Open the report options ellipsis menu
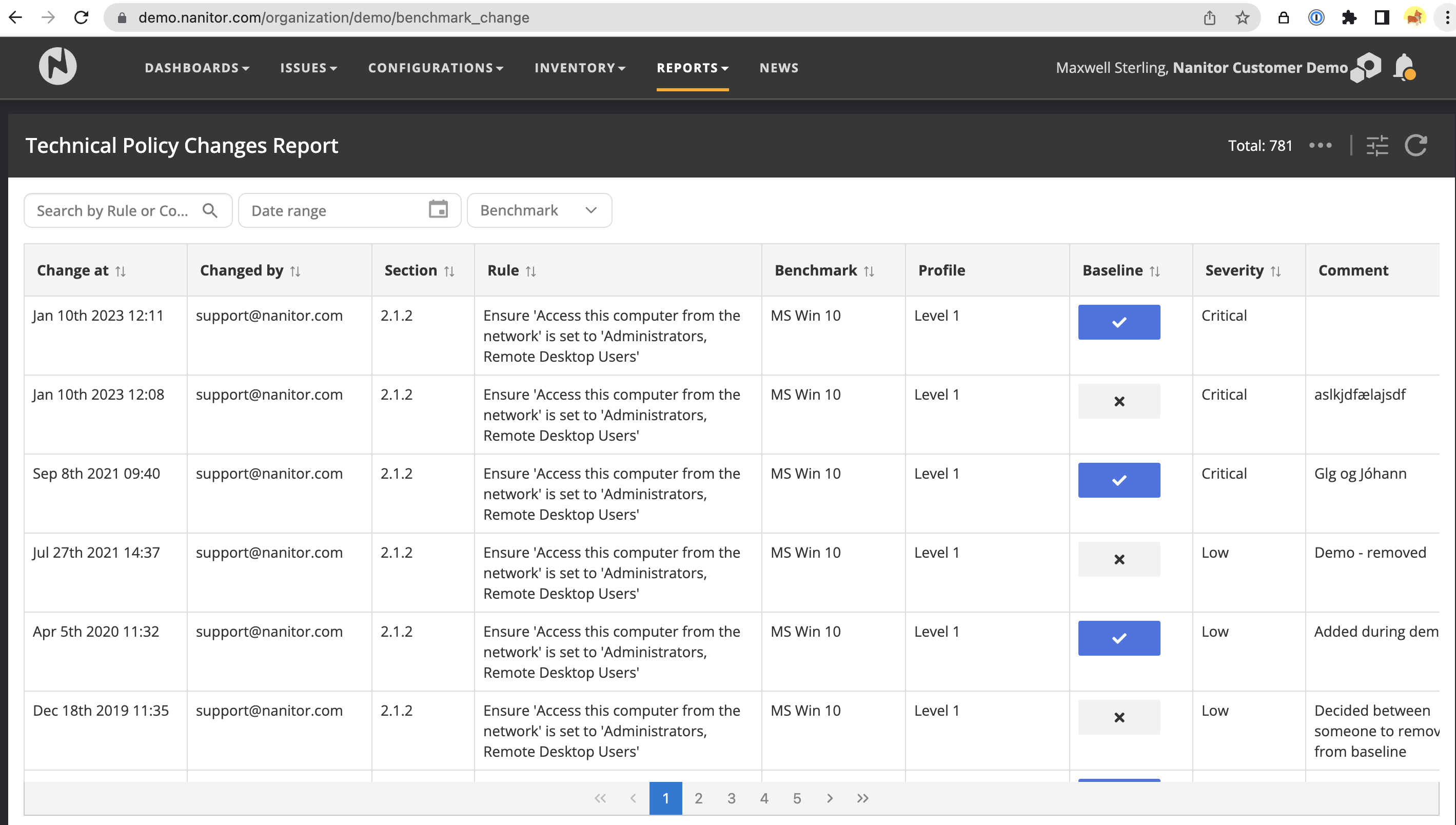Screen dimensions: 1456x825 pos(1321,146)
